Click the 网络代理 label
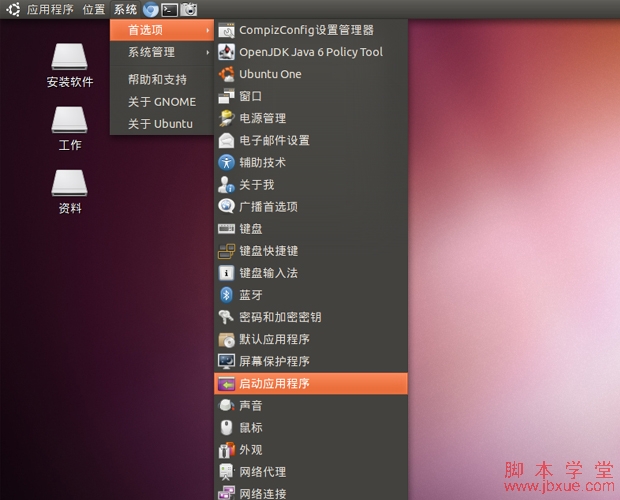620x500 pixels. pos(263,472)
